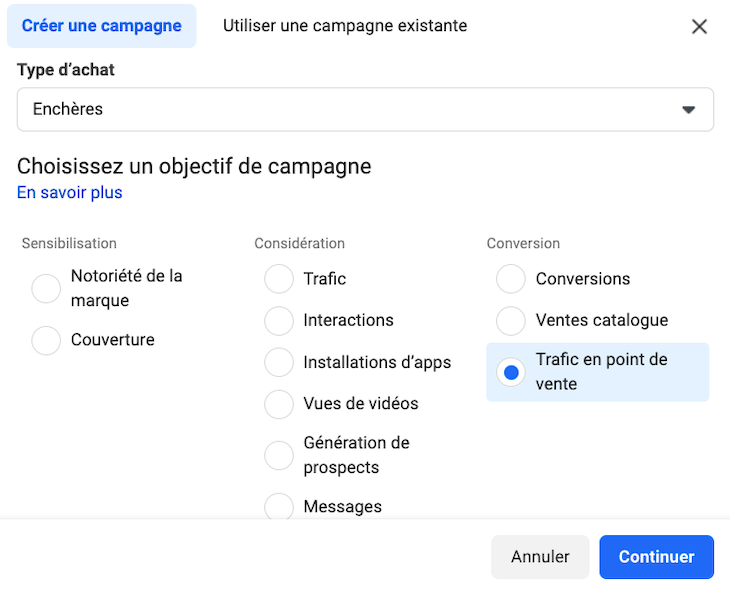This screenshot has width=730, height=590.
Task: Click the Choisissez un objectif de campagne heading
Action: tap(194, 166)
